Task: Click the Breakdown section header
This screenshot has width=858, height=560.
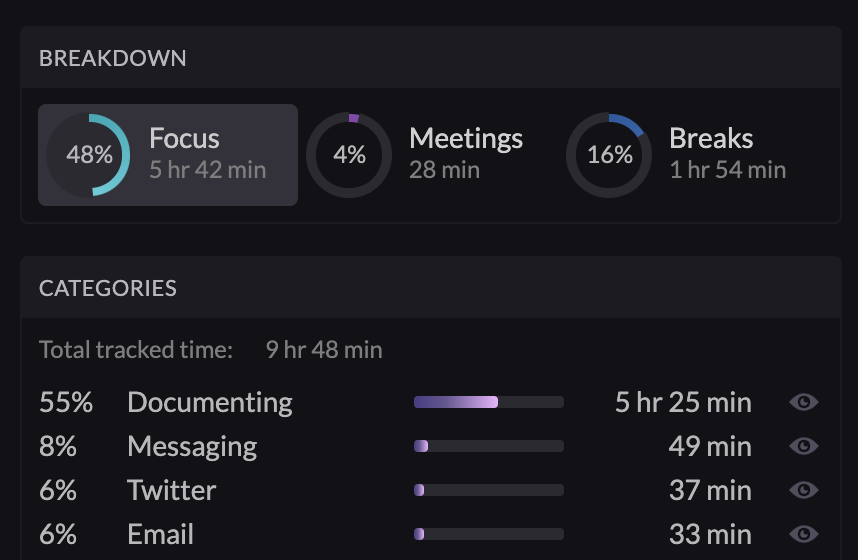Action: click(x=112, y=58)
